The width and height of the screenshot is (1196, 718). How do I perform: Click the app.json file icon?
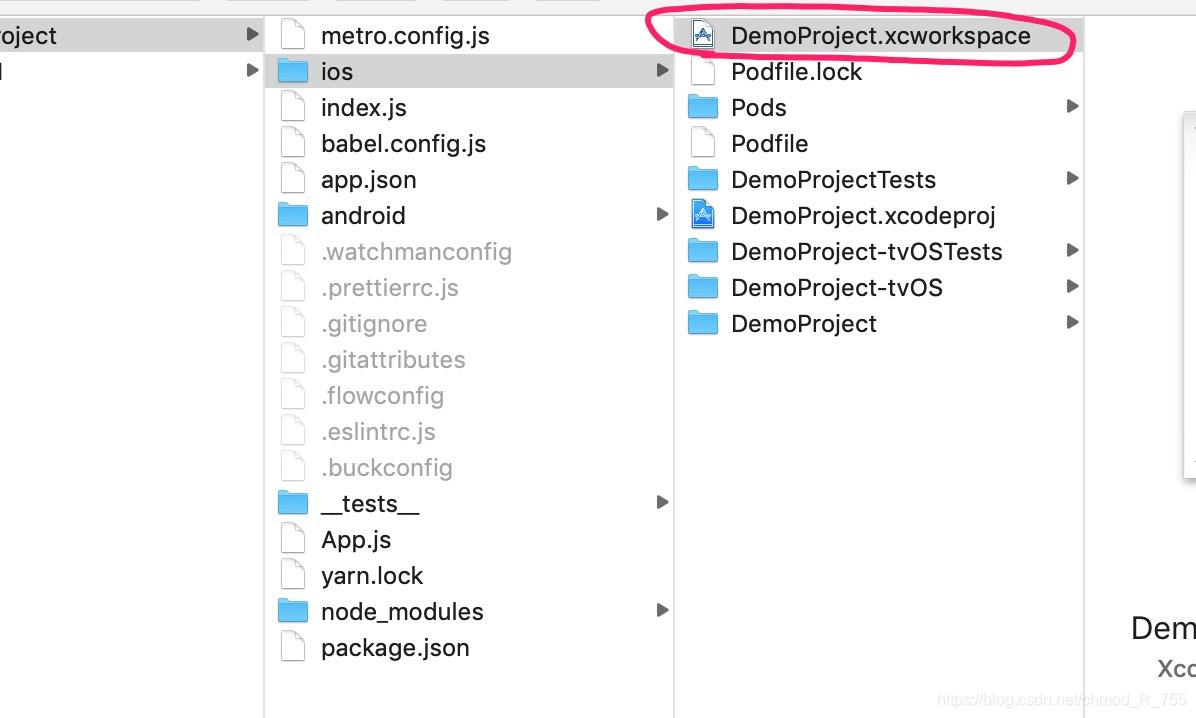click(293, 179)
